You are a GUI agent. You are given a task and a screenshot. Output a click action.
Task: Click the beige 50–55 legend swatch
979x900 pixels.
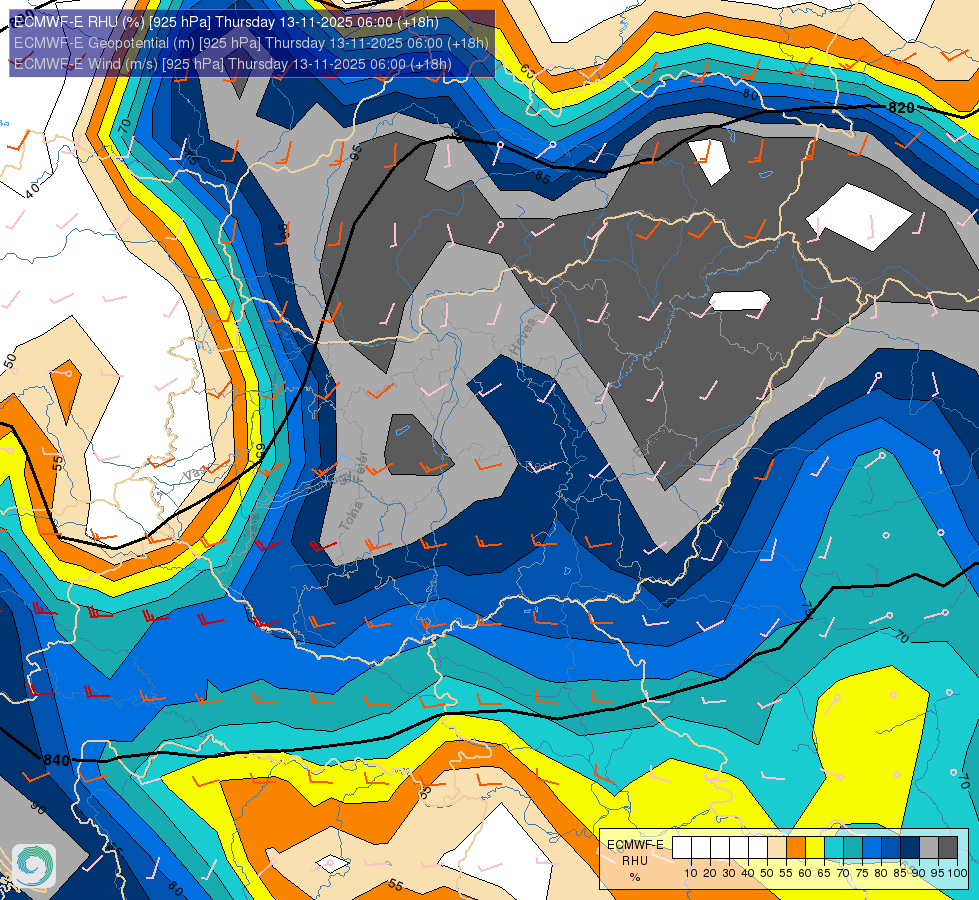[x=777, y=848]
